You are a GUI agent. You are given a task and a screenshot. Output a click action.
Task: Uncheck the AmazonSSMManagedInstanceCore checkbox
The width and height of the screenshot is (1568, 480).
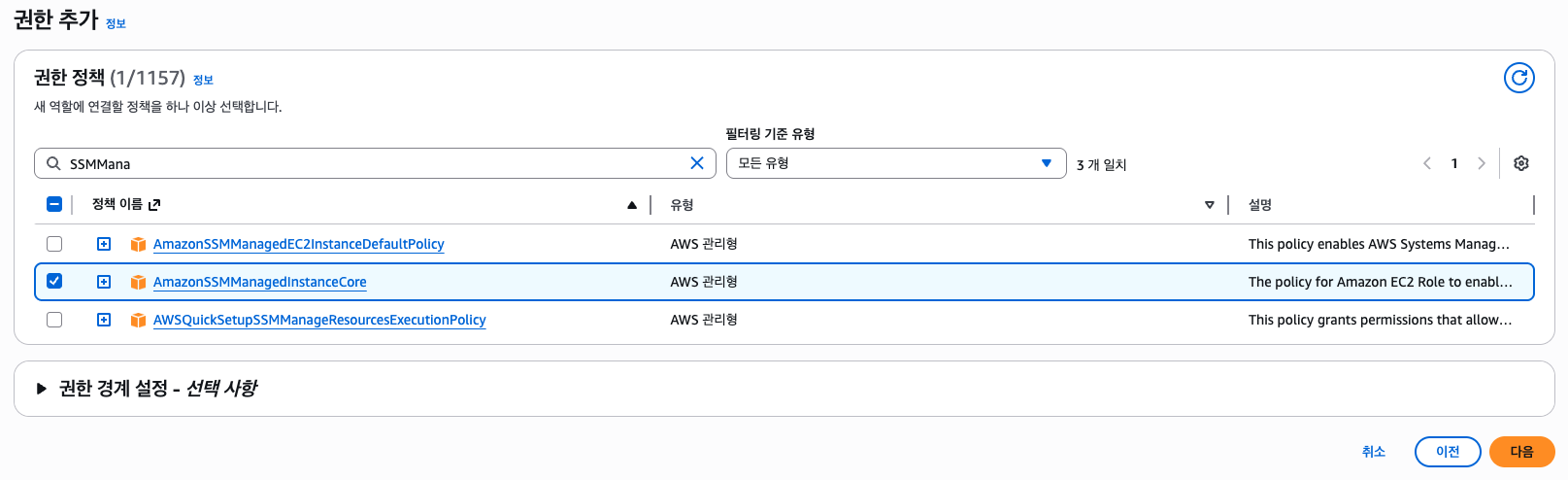pyautogui.click(x=54, y=282)
